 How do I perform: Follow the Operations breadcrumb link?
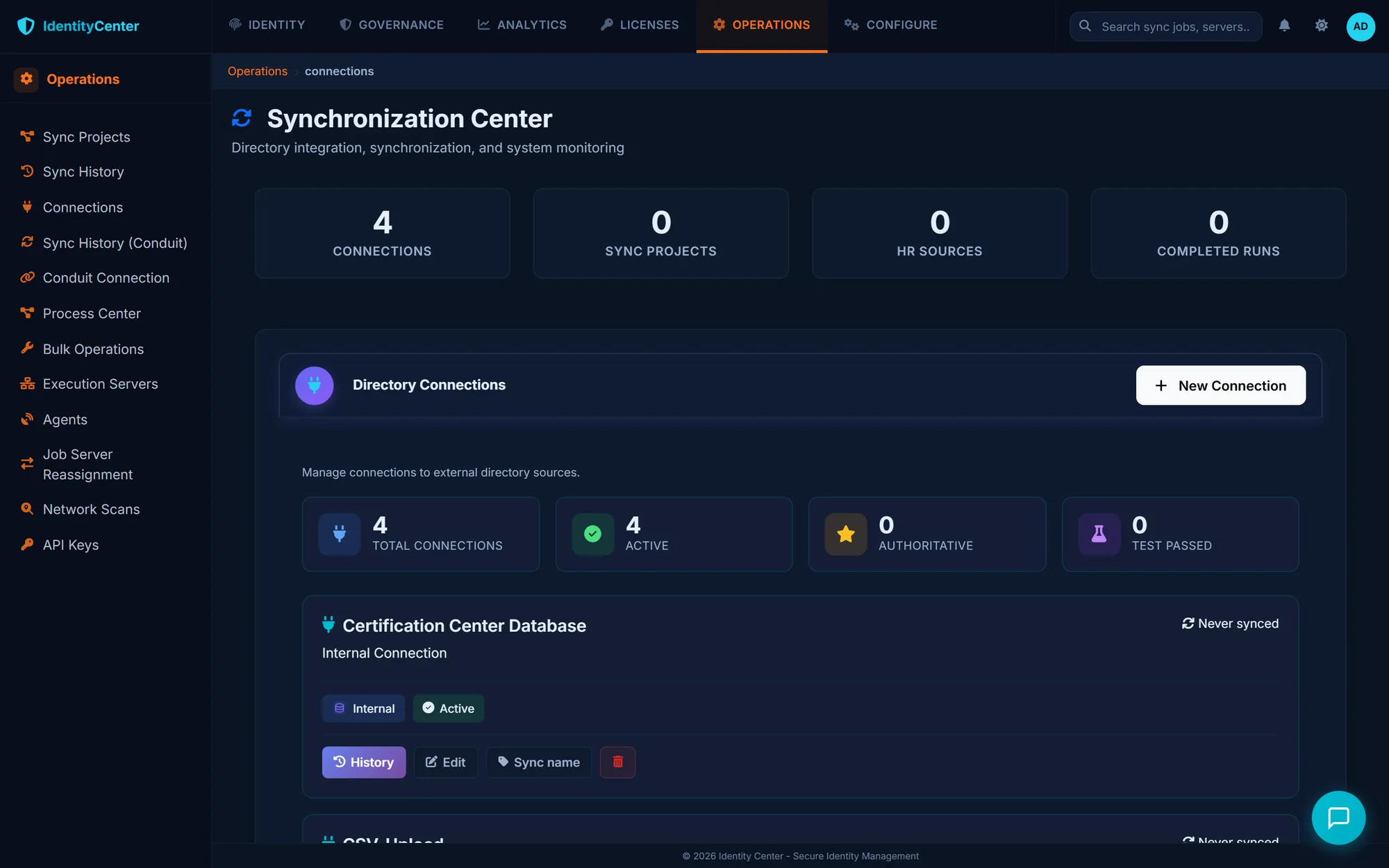pyautogui.click(x=258, y=72)
